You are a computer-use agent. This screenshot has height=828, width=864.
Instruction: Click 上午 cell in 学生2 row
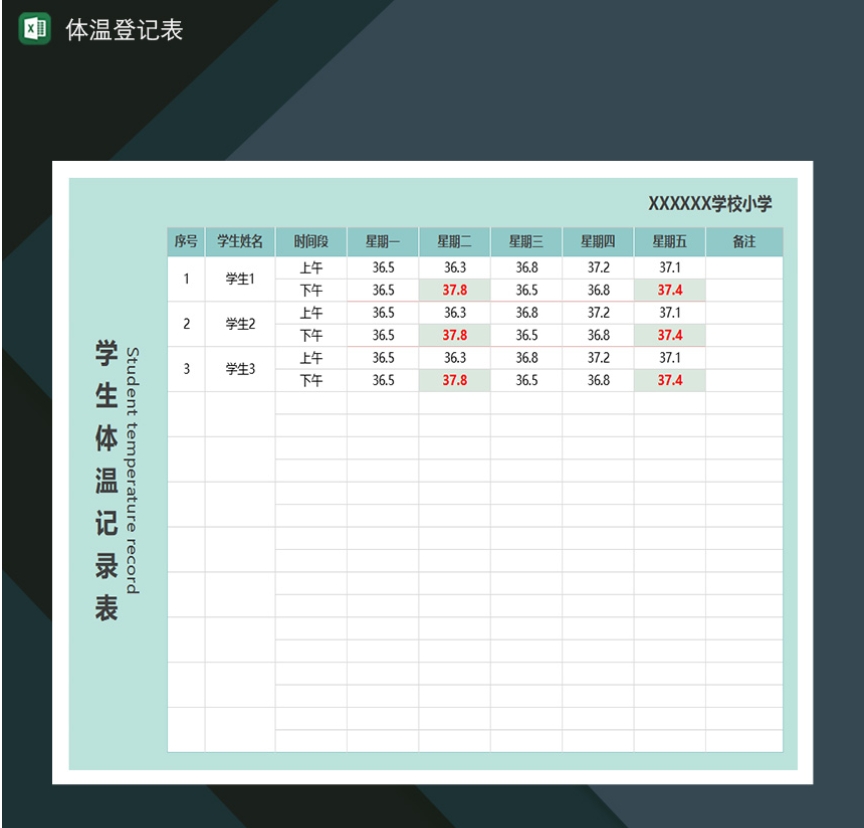point(311,313)
